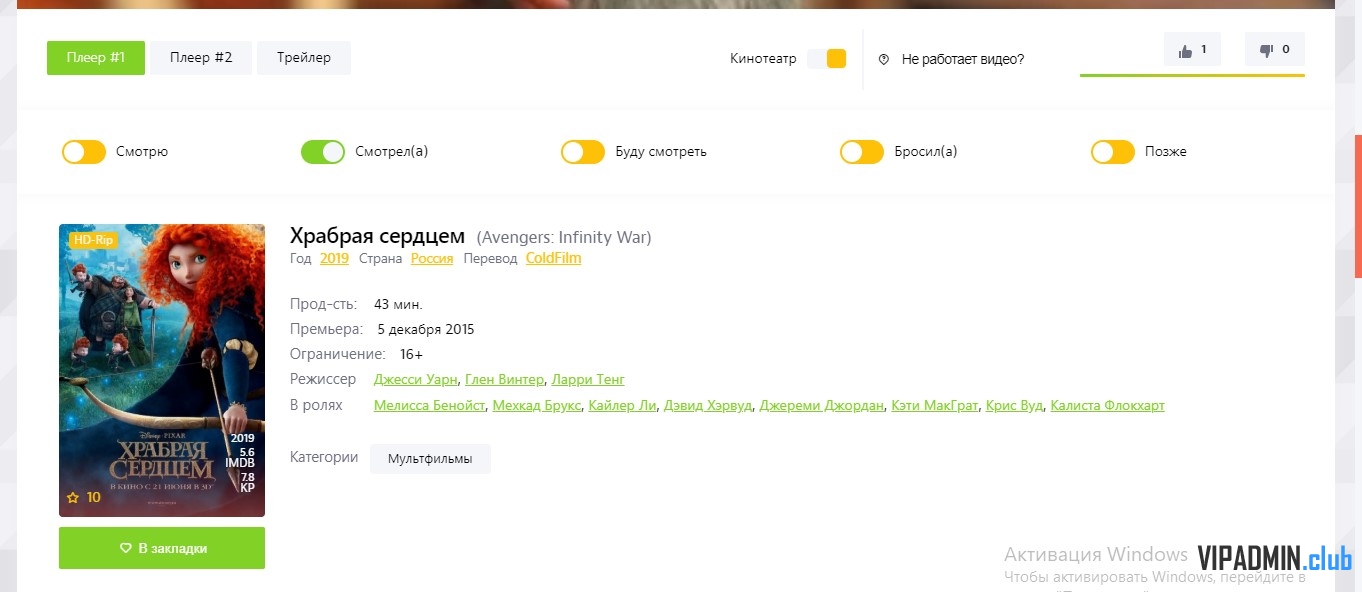
Task: Switch on the 'Буду смотреть' toggle
Action: (x=583, y=152)
